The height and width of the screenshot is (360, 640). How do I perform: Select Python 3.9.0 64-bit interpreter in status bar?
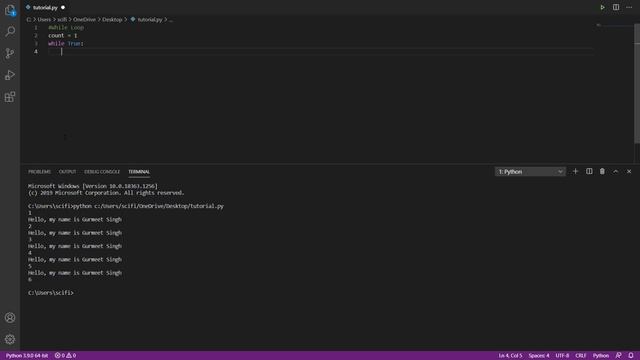[27, 356]
